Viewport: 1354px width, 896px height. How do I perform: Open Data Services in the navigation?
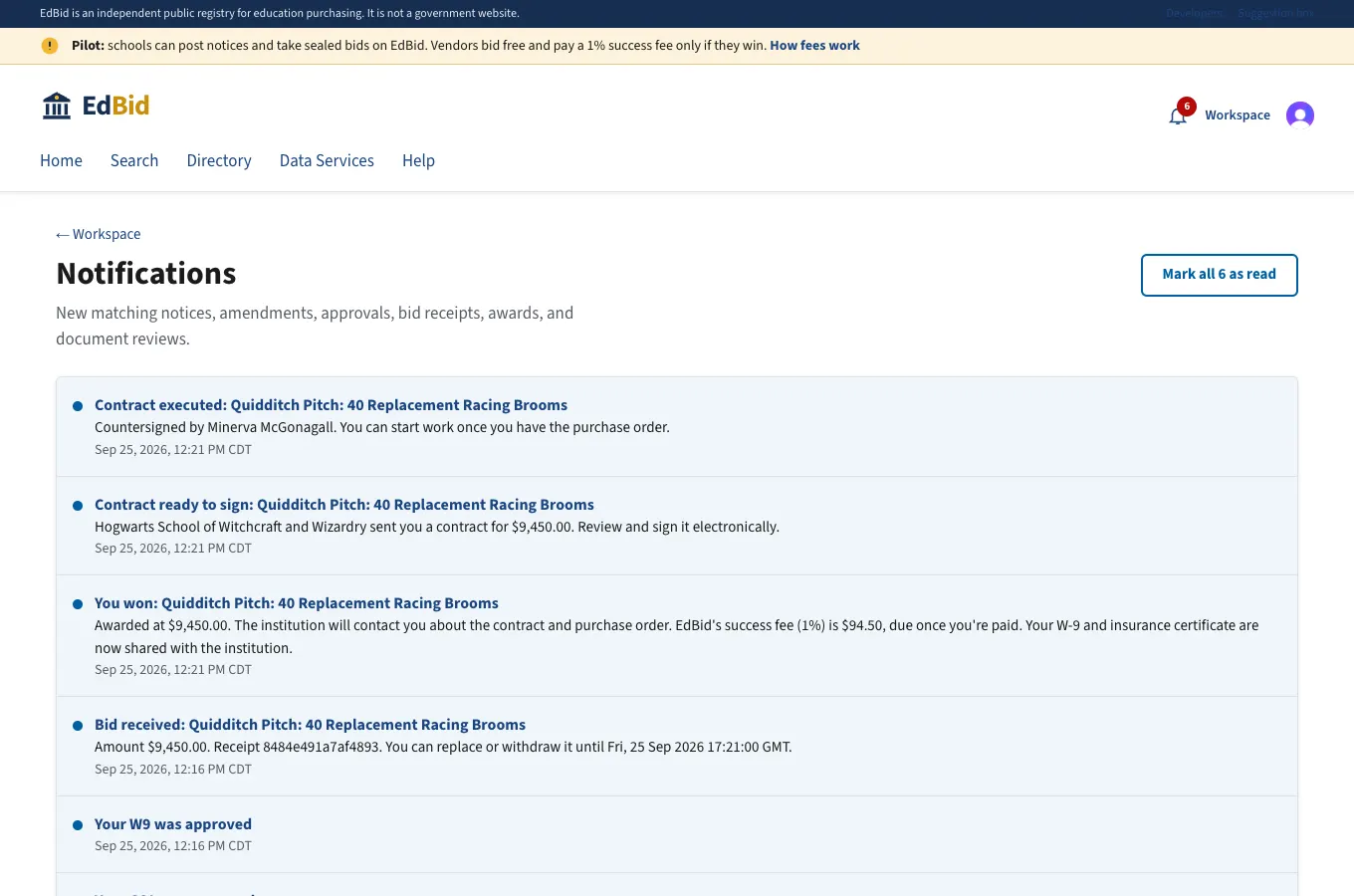327,160
